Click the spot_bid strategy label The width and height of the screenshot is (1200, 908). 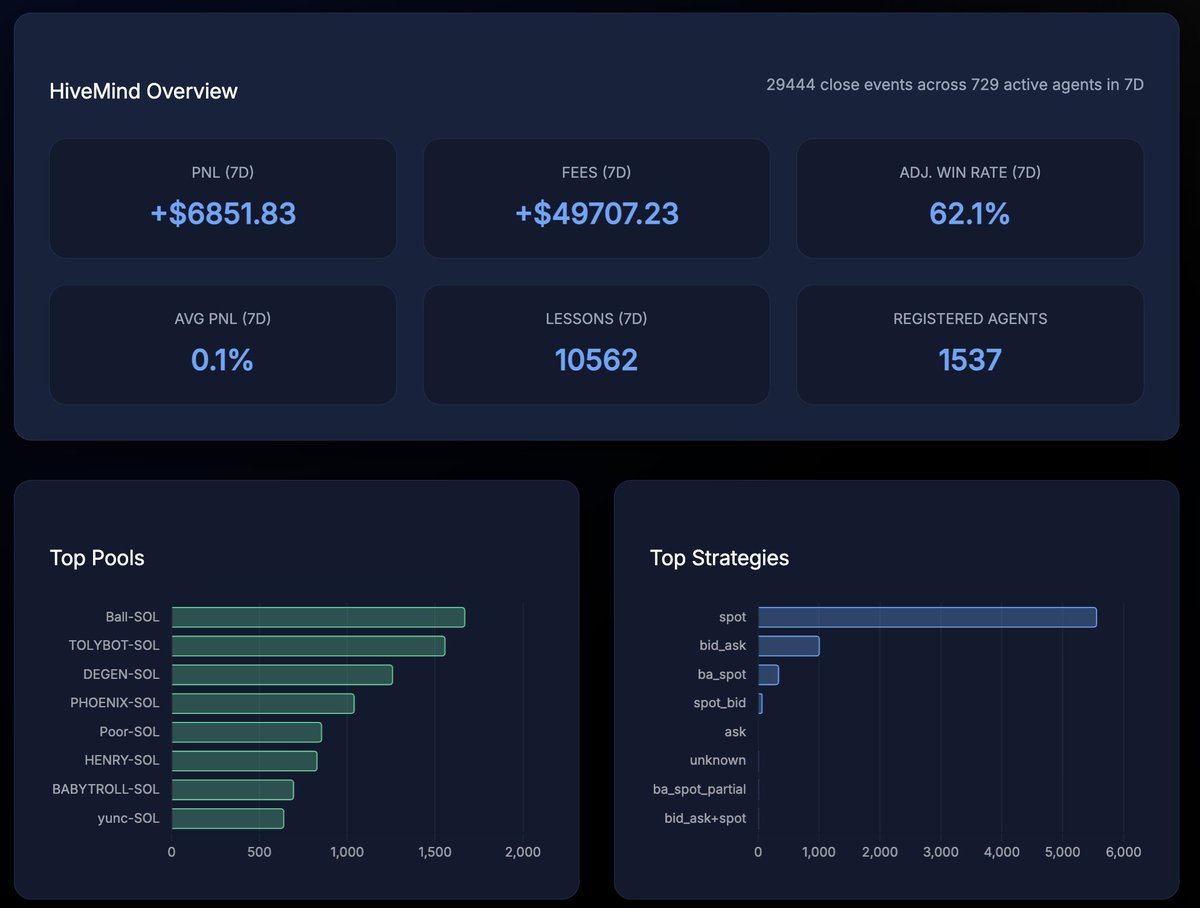coord(720,703)
